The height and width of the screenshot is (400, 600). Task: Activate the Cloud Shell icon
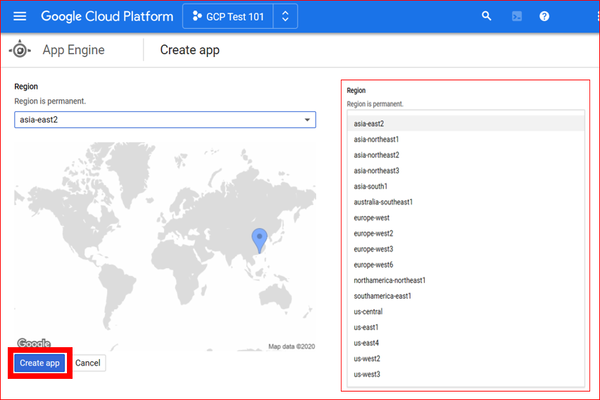pos(517,16)
